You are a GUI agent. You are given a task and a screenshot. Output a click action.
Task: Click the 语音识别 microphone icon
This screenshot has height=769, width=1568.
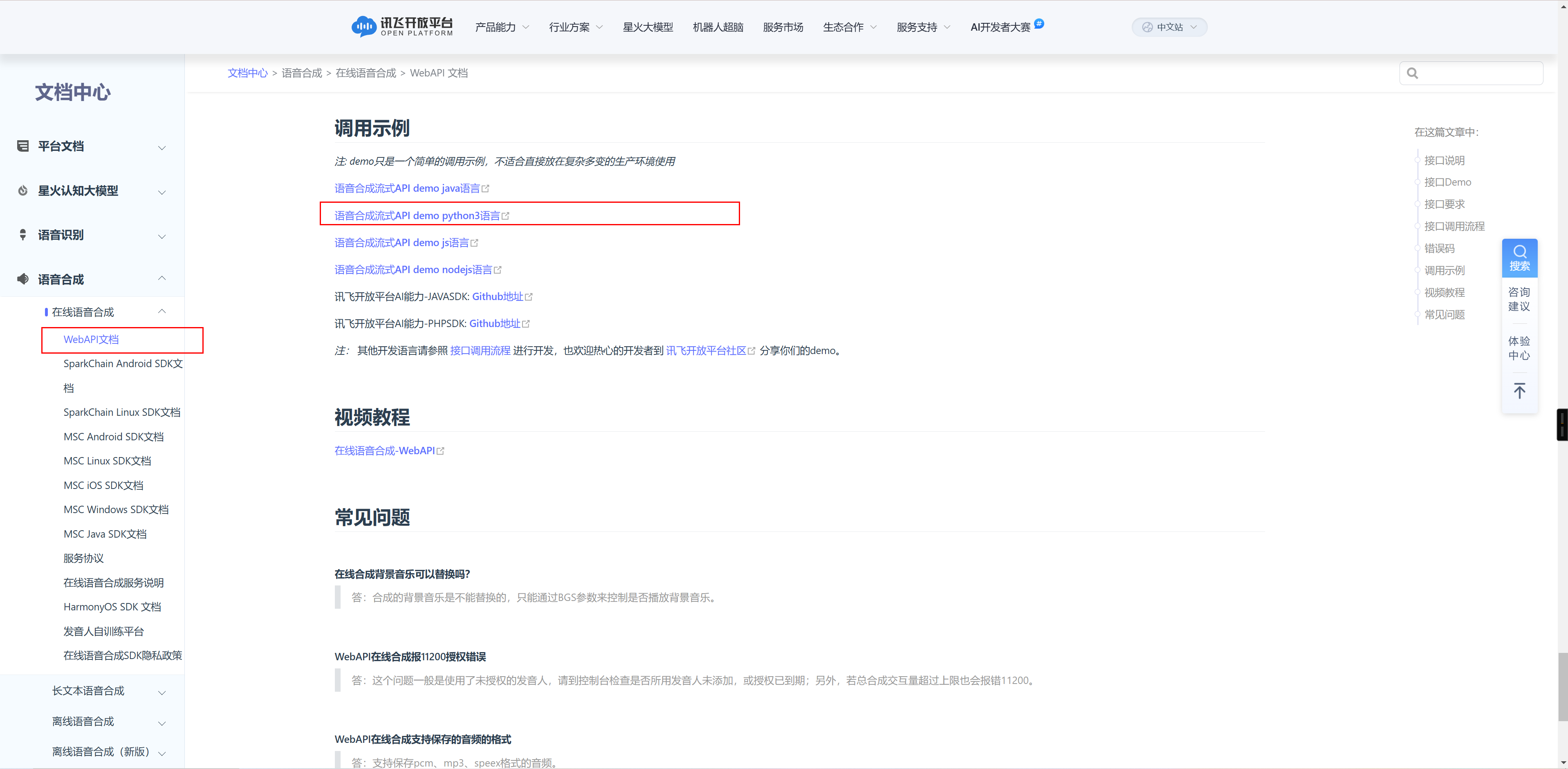[23, 235]
